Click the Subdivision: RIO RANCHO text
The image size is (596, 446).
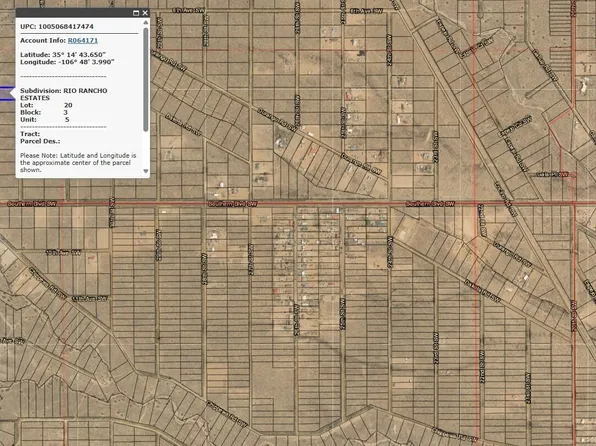(x=63, y=91)
